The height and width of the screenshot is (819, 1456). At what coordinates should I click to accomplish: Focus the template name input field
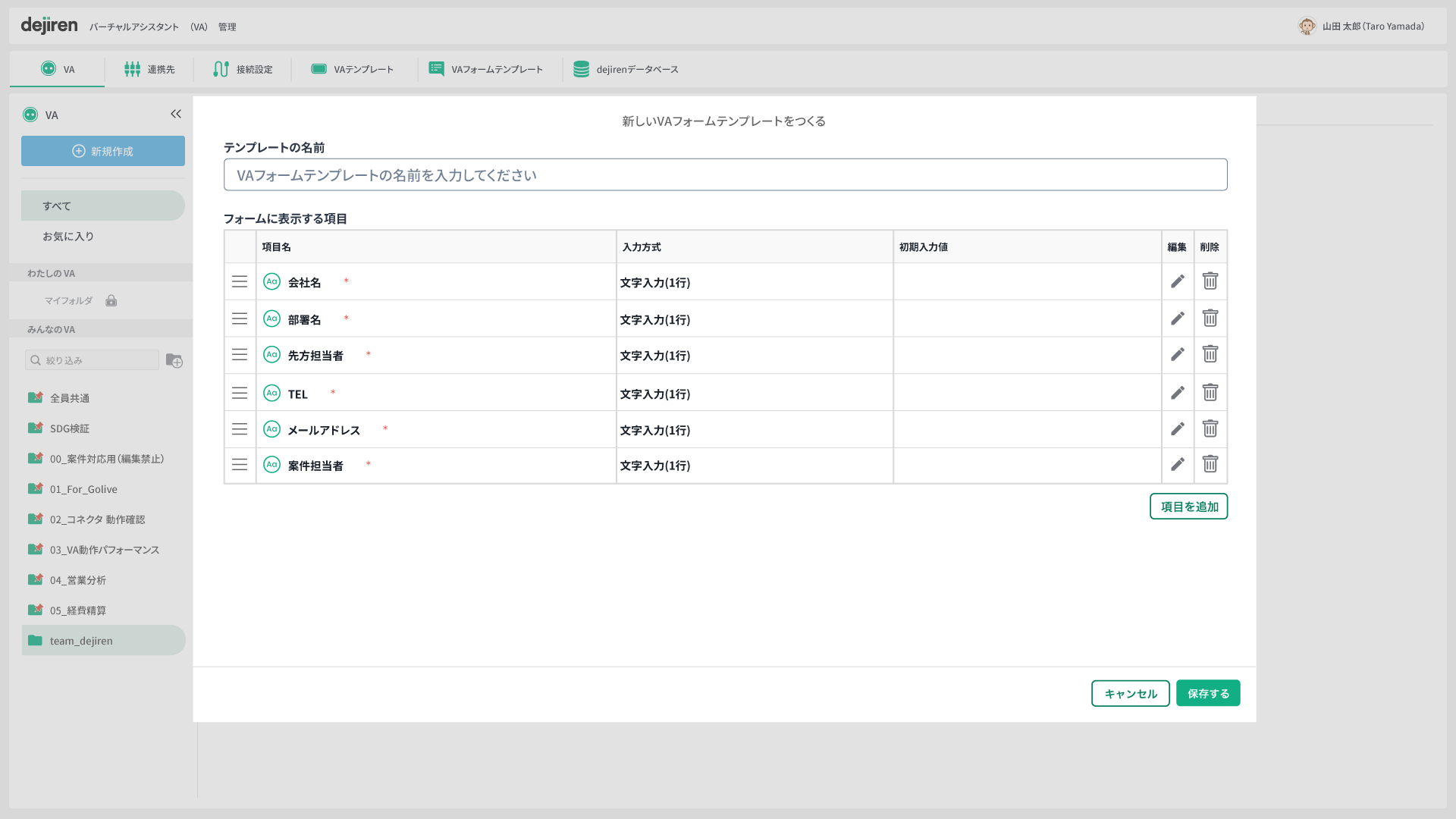click(725, 175)
